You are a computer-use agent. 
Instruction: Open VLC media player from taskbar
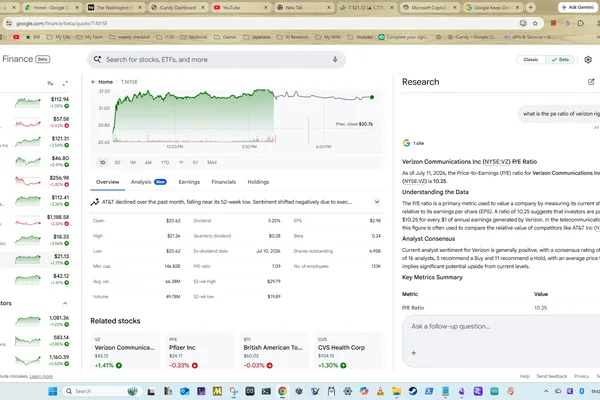[x=380, y=391]
